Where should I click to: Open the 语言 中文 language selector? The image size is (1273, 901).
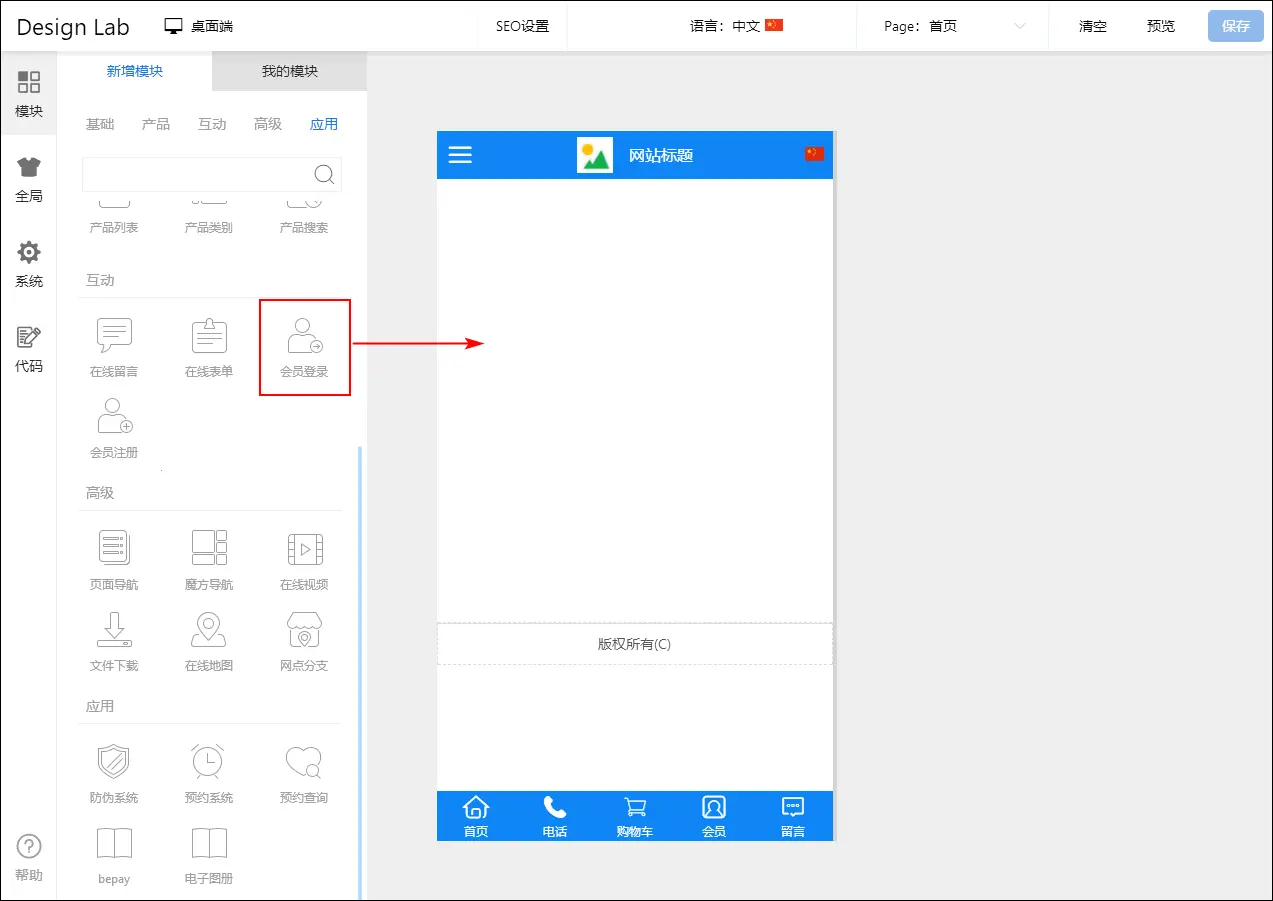(x=736, y=26)
